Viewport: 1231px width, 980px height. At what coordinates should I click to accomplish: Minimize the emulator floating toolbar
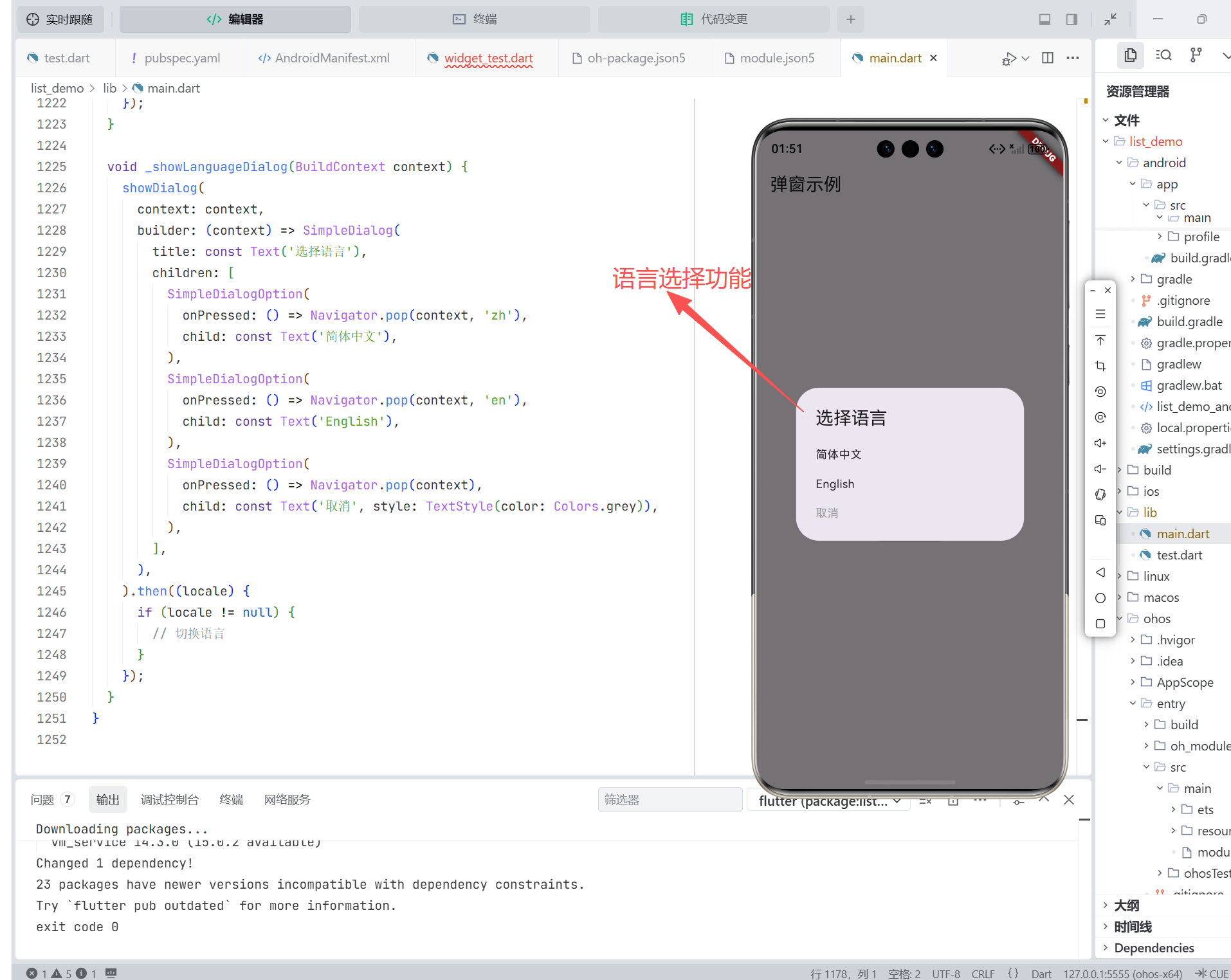point(1093,291)
